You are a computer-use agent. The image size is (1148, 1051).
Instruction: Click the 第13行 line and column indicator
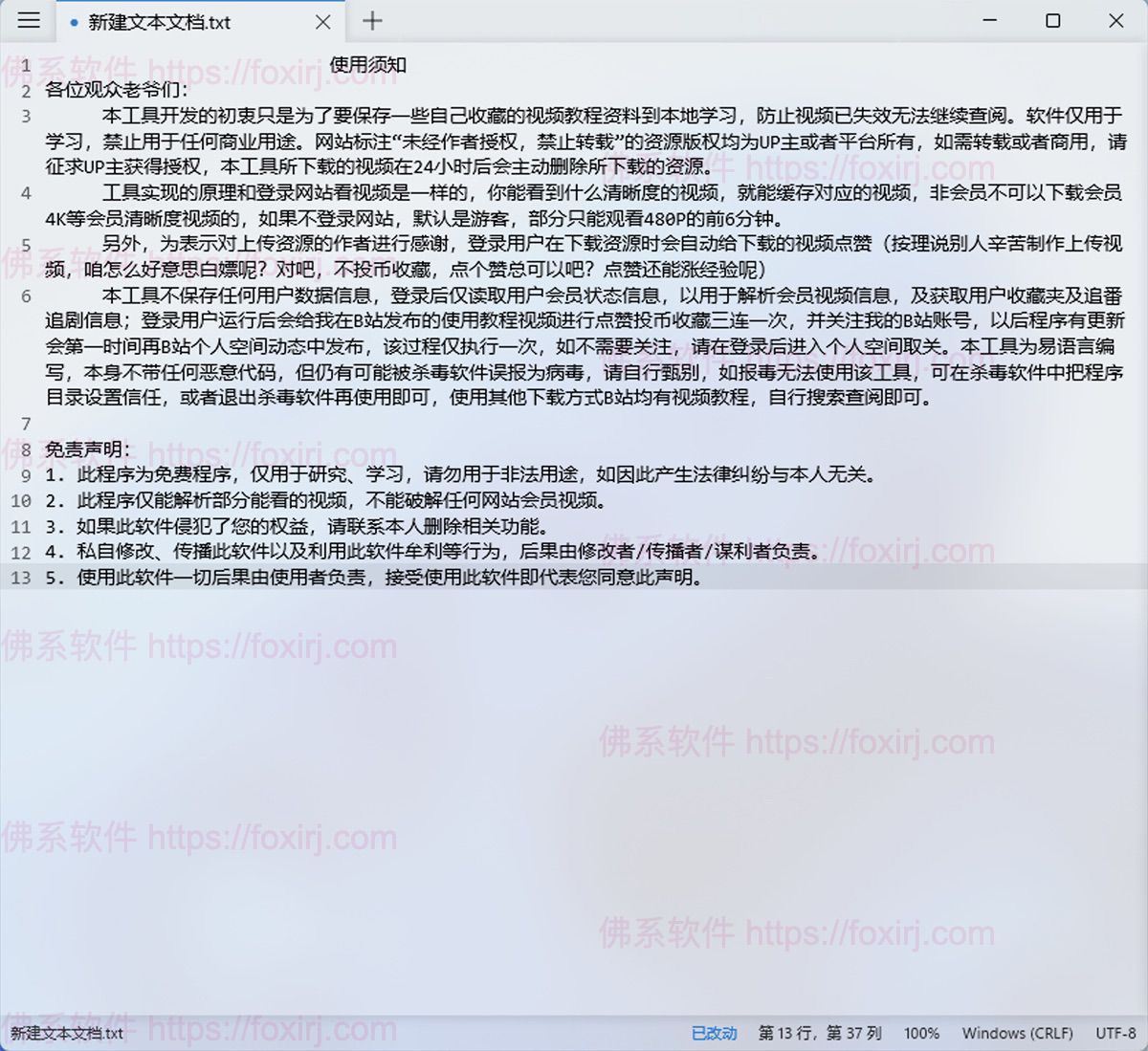[x=818, y=1034]
